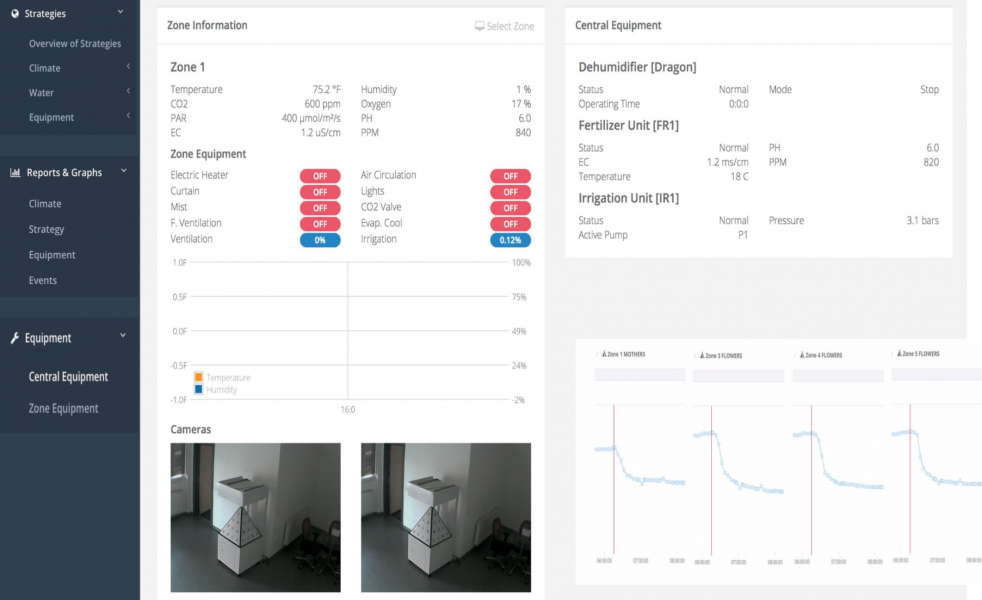
Task: Open Overview of Strategies
Action: point(75,44)
